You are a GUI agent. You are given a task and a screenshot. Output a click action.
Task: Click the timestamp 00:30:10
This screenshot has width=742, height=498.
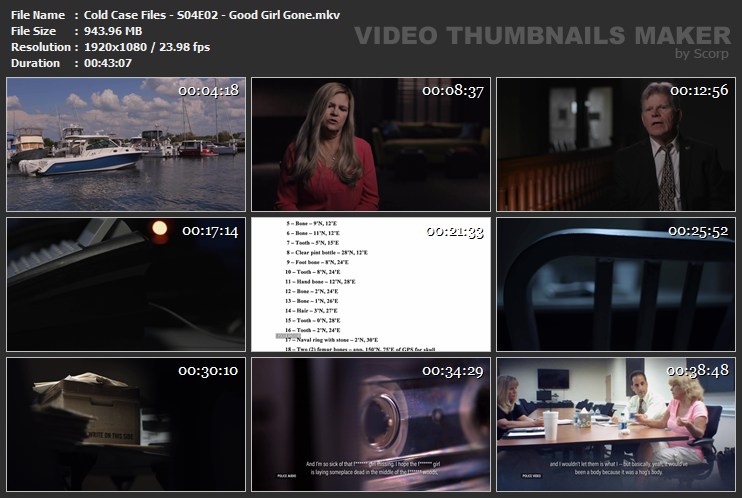[x=208, y=371]
